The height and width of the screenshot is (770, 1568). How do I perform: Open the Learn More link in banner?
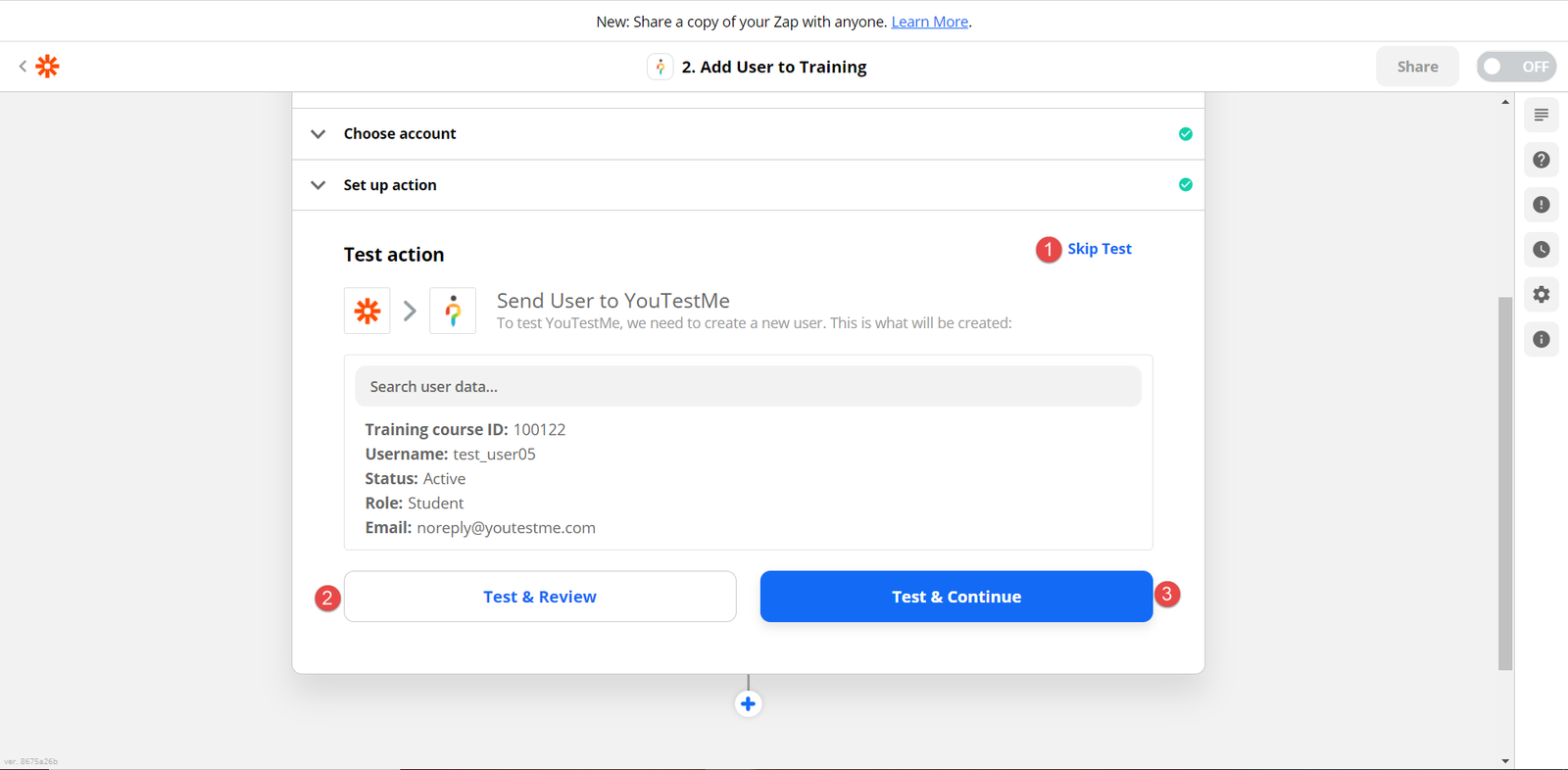(x=929, y=22)
